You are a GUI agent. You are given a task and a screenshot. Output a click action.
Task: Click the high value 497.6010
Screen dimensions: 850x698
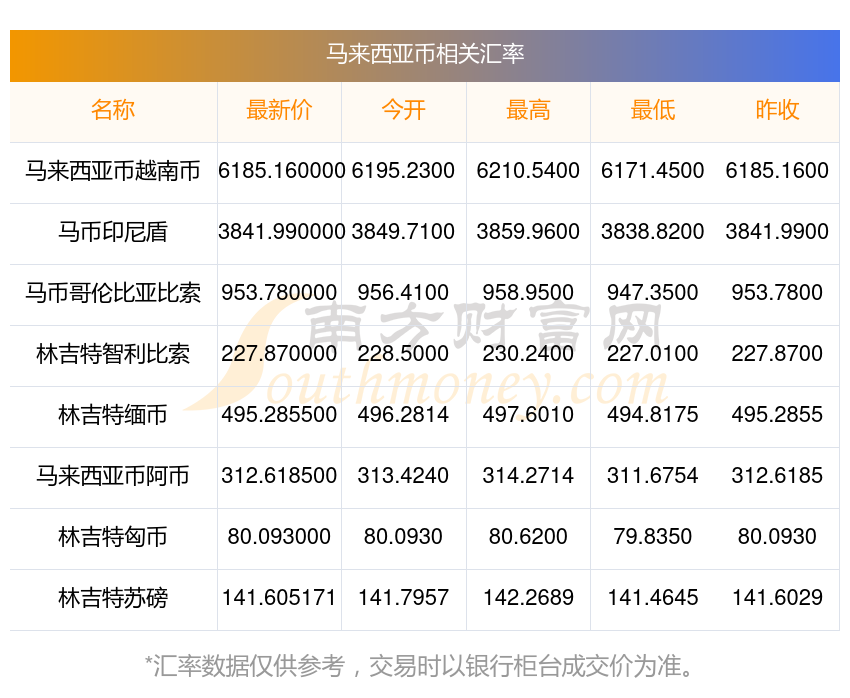(528, 415)
